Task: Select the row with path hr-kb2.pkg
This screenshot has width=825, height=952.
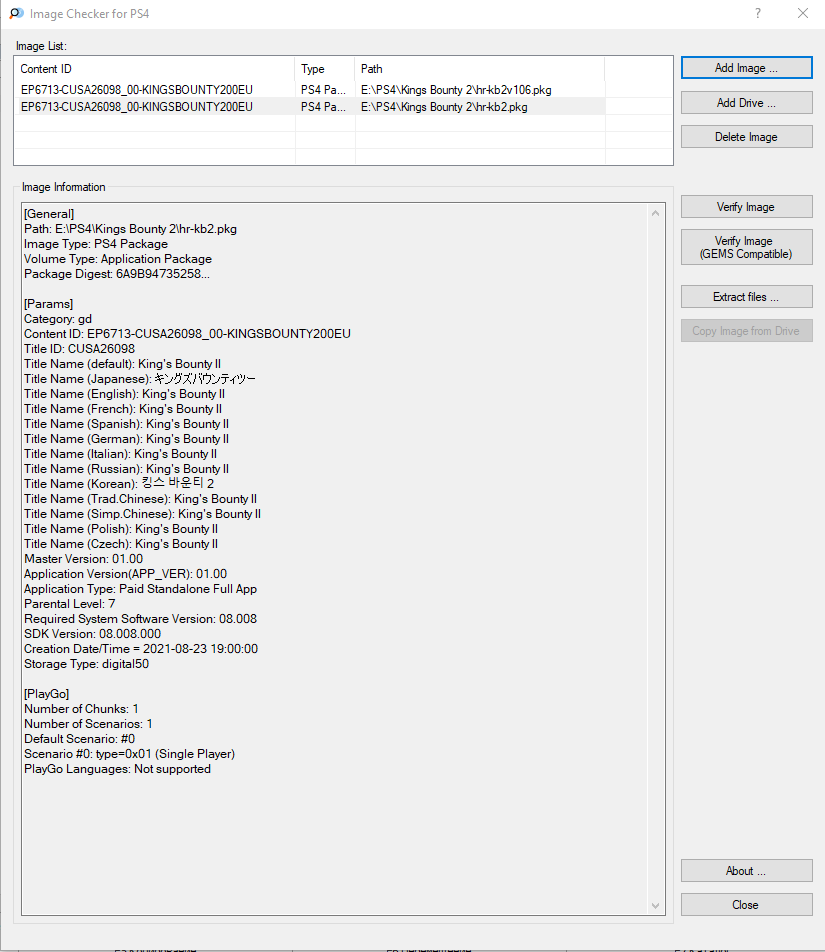Action: tap(310, 107)
